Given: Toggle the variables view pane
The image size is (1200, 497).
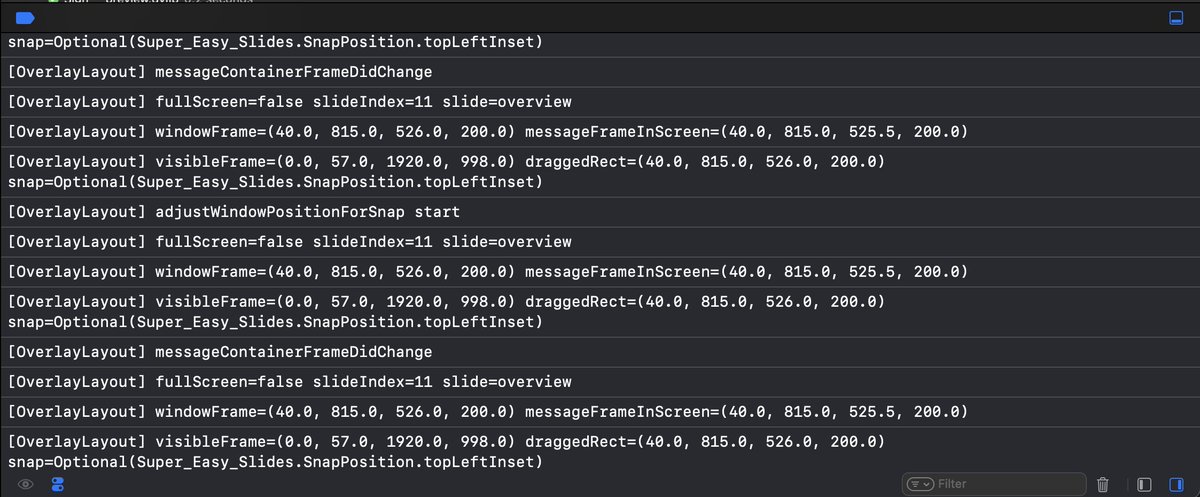Looking at the screenshot, I should click(x=1146, y=484).
